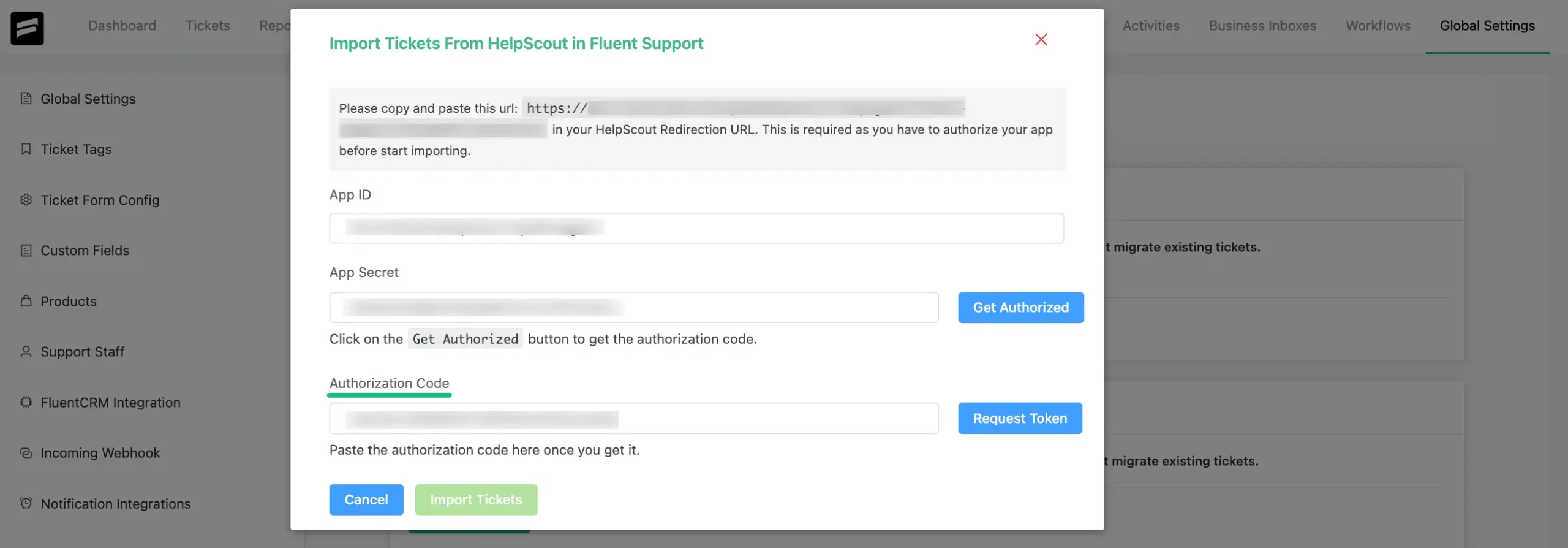1568x548 pixels.
Task: Click the Request Token button
Action: [1020, 418]
